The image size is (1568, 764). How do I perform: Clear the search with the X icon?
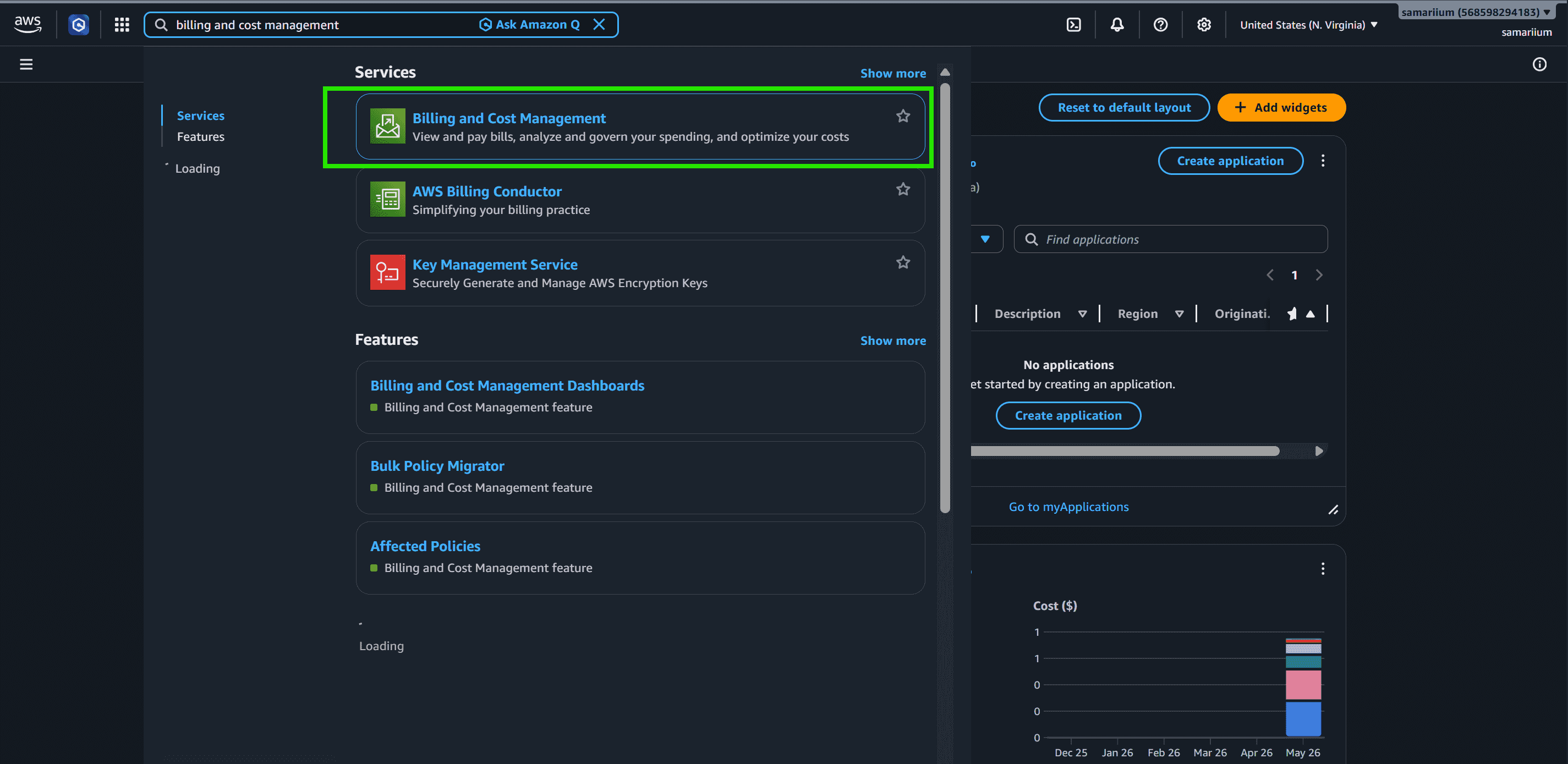coord(599,24)
